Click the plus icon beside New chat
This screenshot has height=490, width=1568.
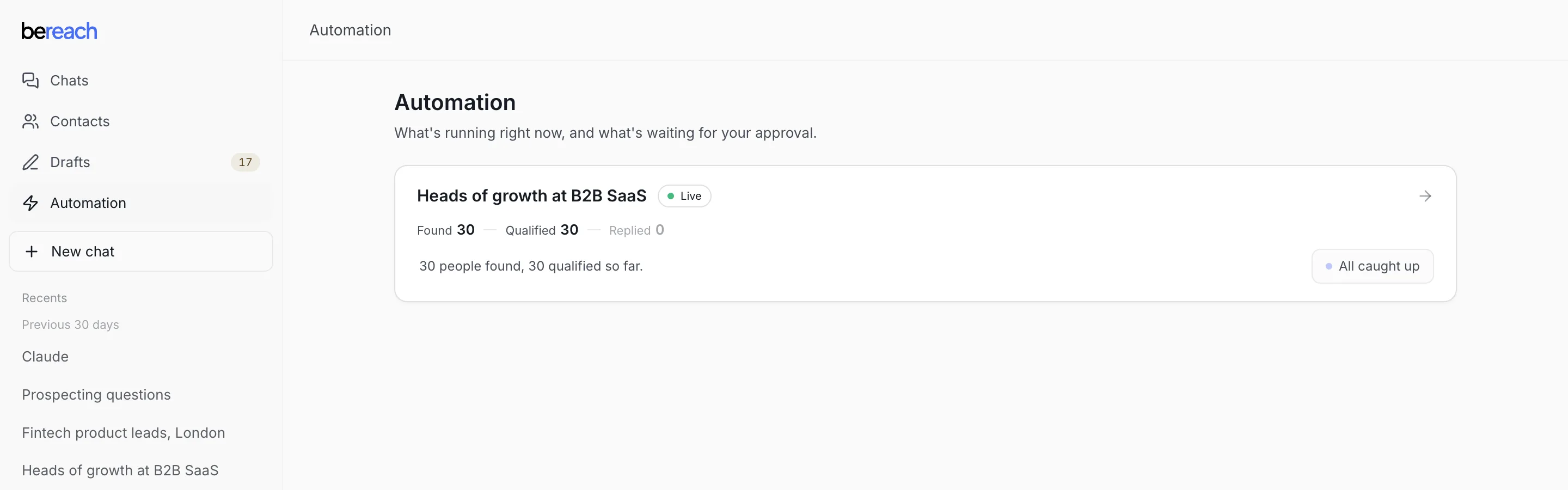[x=32, y=252]
